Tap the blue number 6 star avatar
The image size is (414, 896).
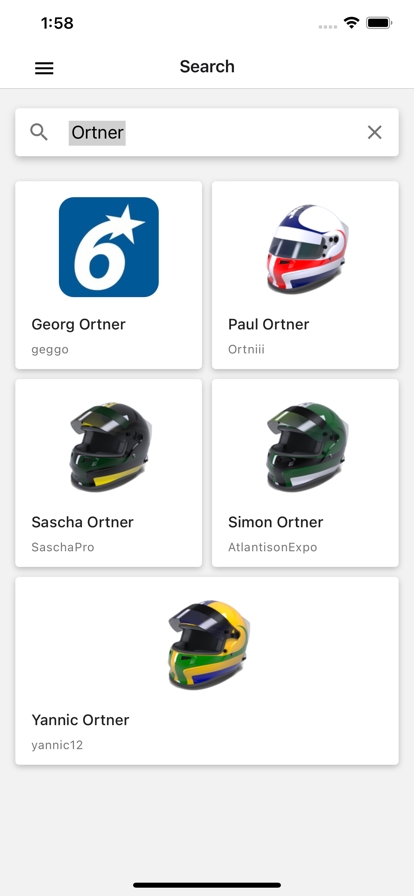109,247
